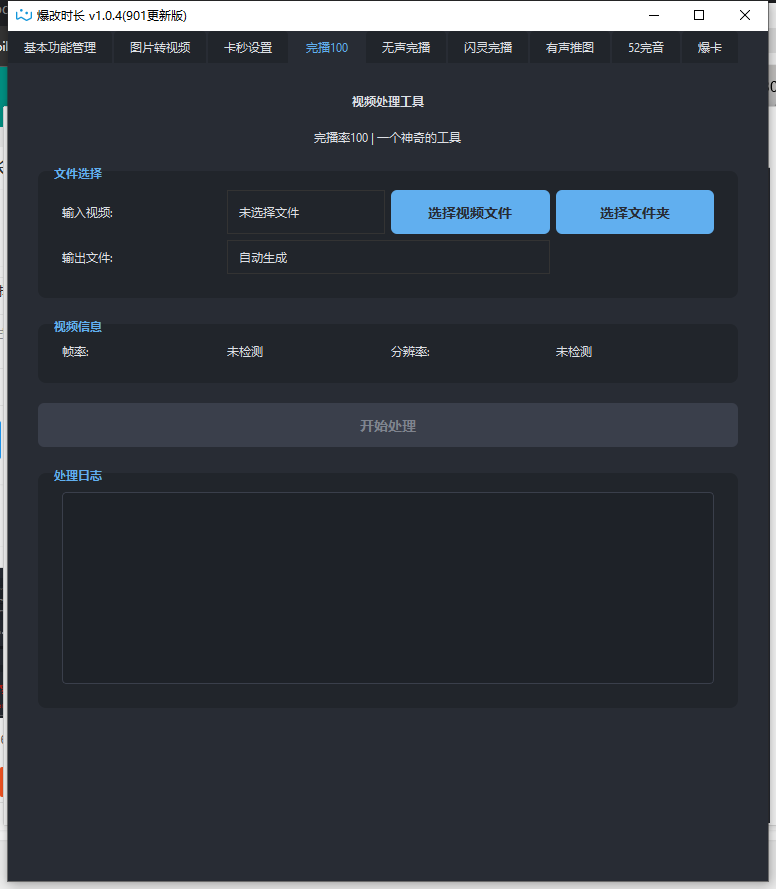Open the 闪灵完播 tab
Image resolution: width=776 pixels, height=889 pixels.
click(488, 48)
